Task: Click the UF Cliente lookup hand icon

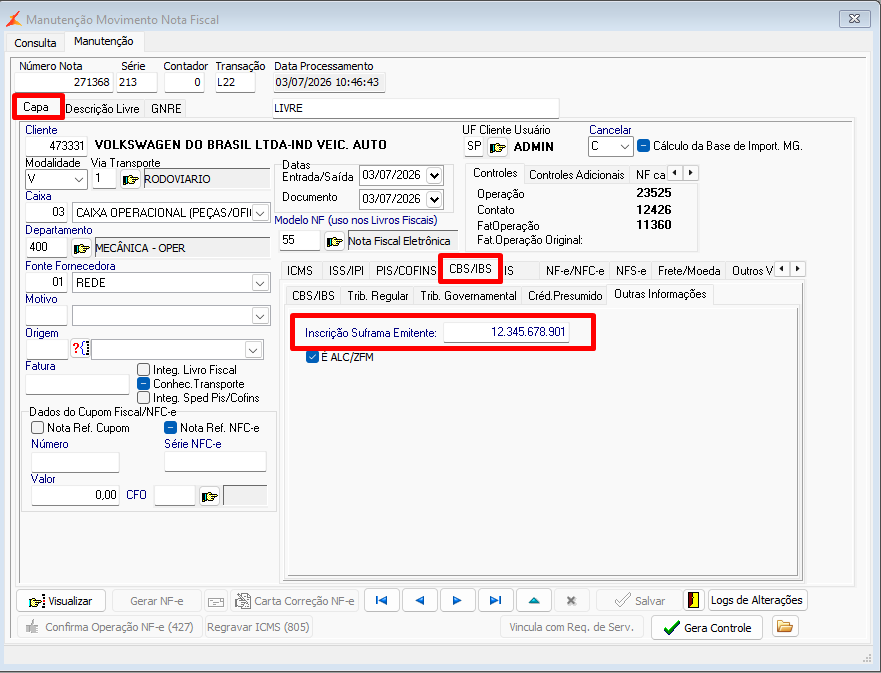Action: tap(497, 147)
